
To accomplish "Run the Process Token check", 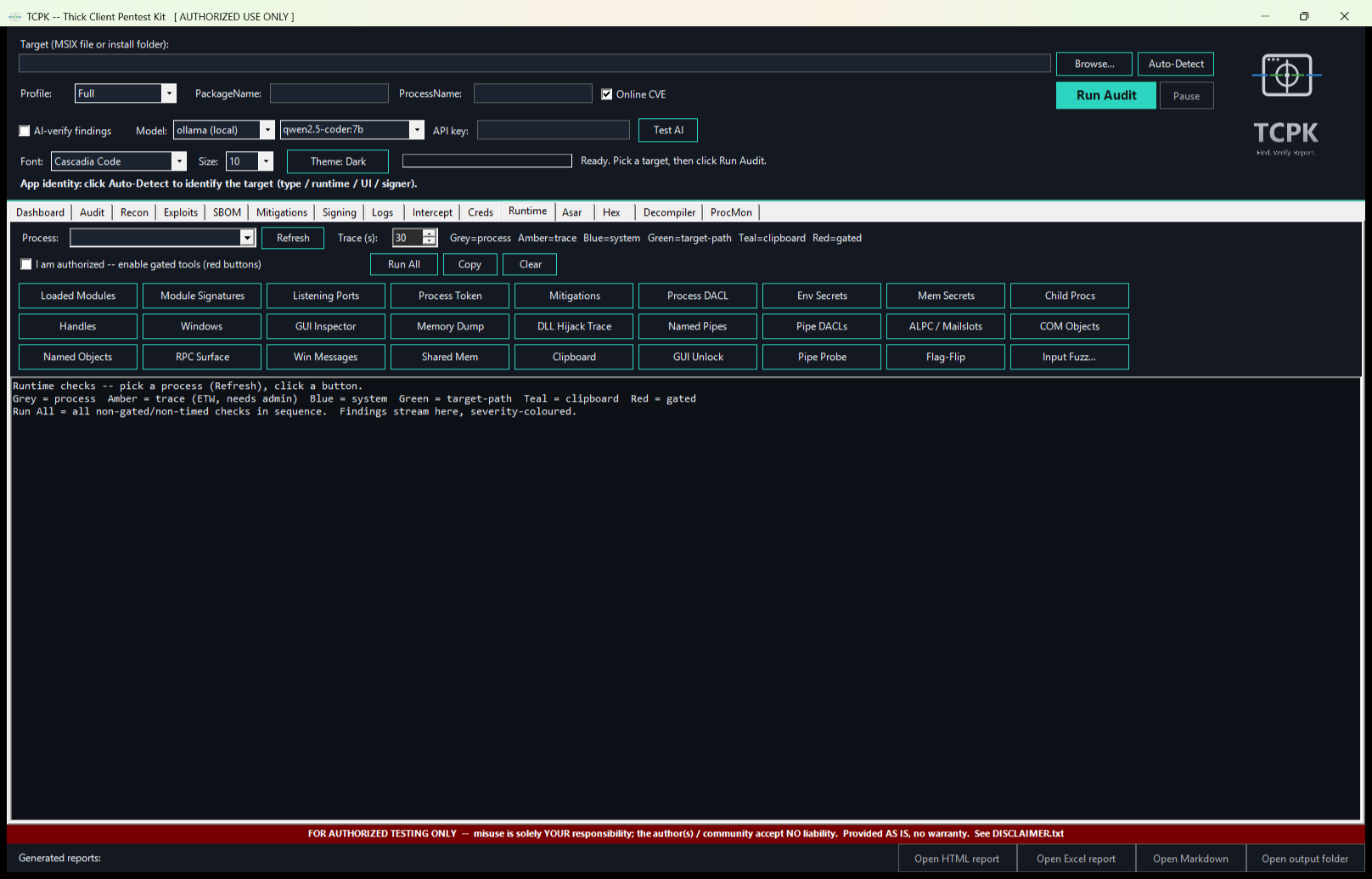I will pos(450,296).
